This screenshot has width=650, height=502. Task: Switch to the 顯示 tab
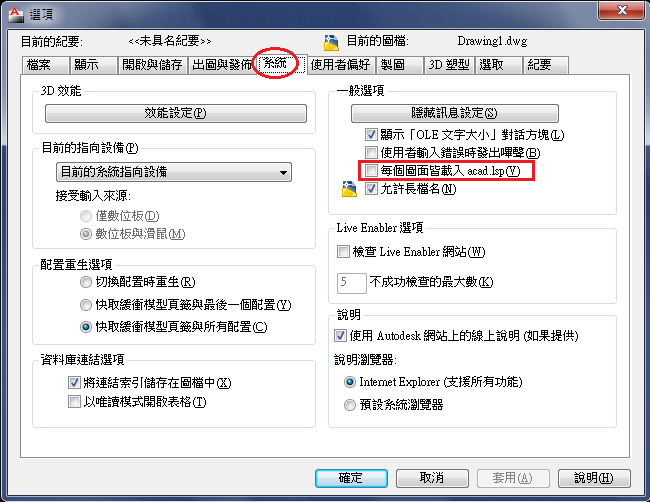pyautogui.click(x=93, y=65)
